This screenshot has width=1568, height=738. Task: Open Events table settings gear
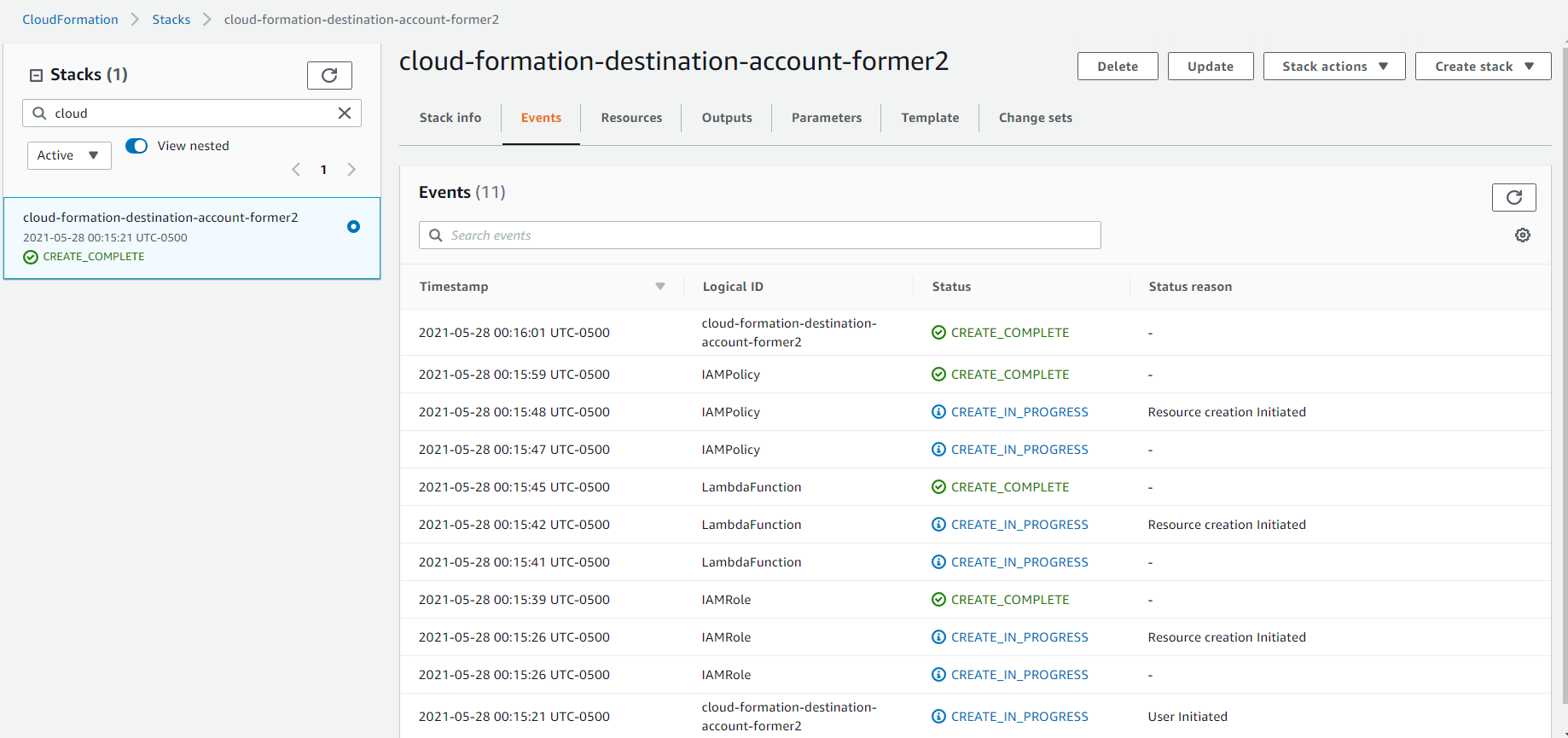tap(1522, 235)
